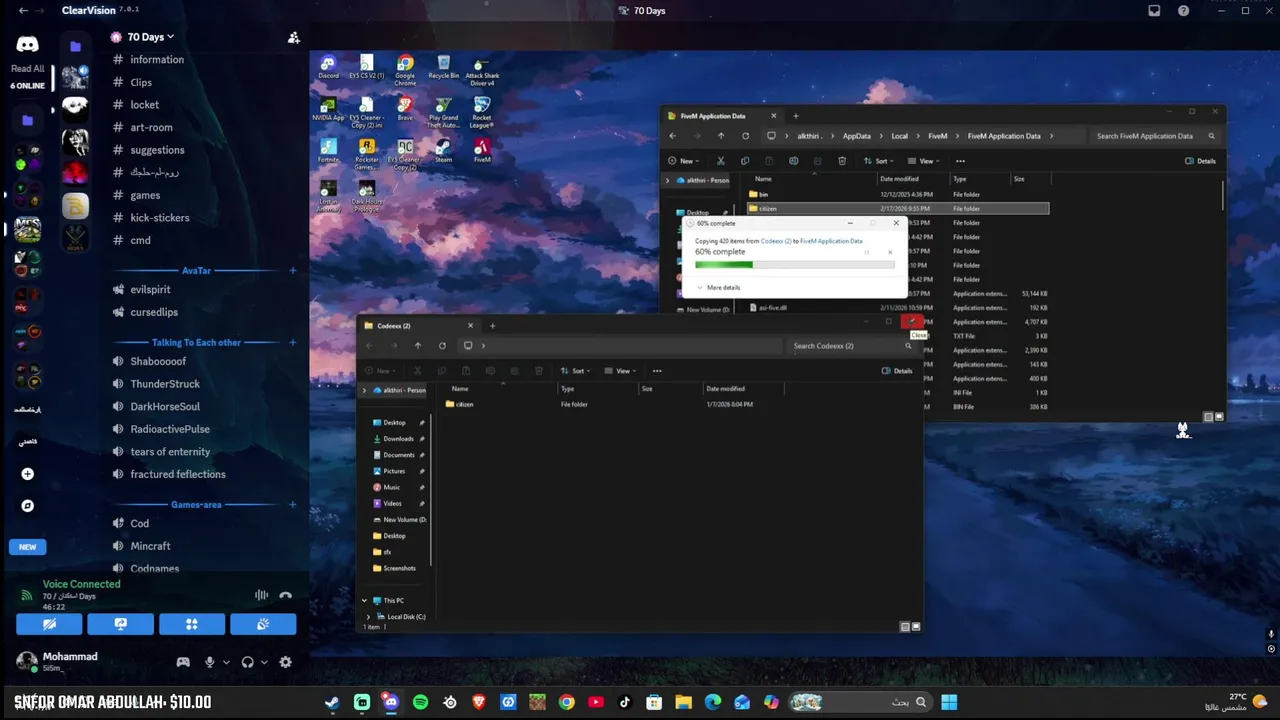Screen dimensions: 1280x720
Task: Select the bin folder in FiveM Application Data
Action: (x=763, y=194)
